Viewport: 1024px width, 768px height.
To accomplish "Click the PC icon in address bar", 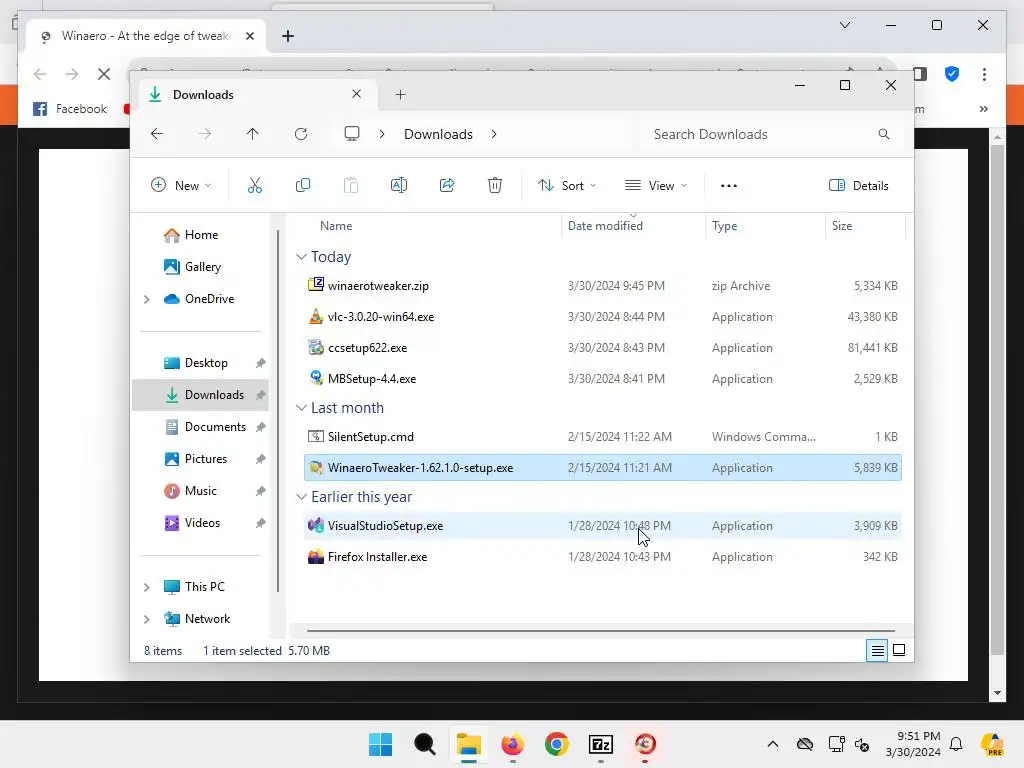I will pyautogui.click(x=352, y=134).
